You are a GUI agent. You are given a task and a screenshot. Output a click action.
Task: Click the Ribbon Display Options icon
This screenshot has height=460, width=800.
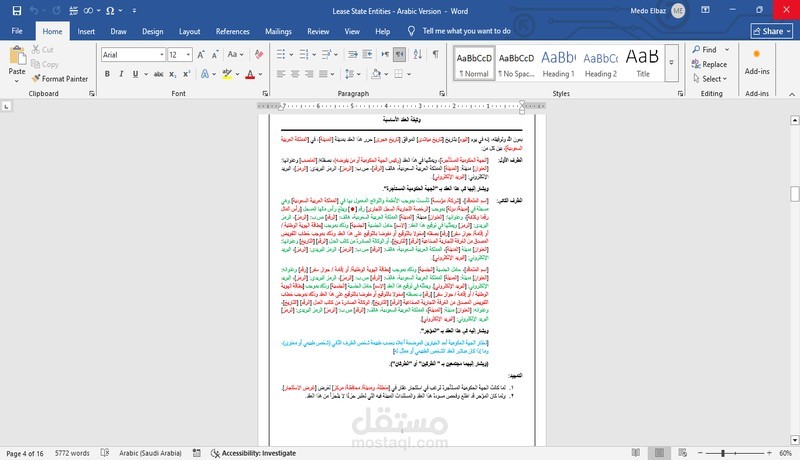pyautogui.click(x=705, y=10)
